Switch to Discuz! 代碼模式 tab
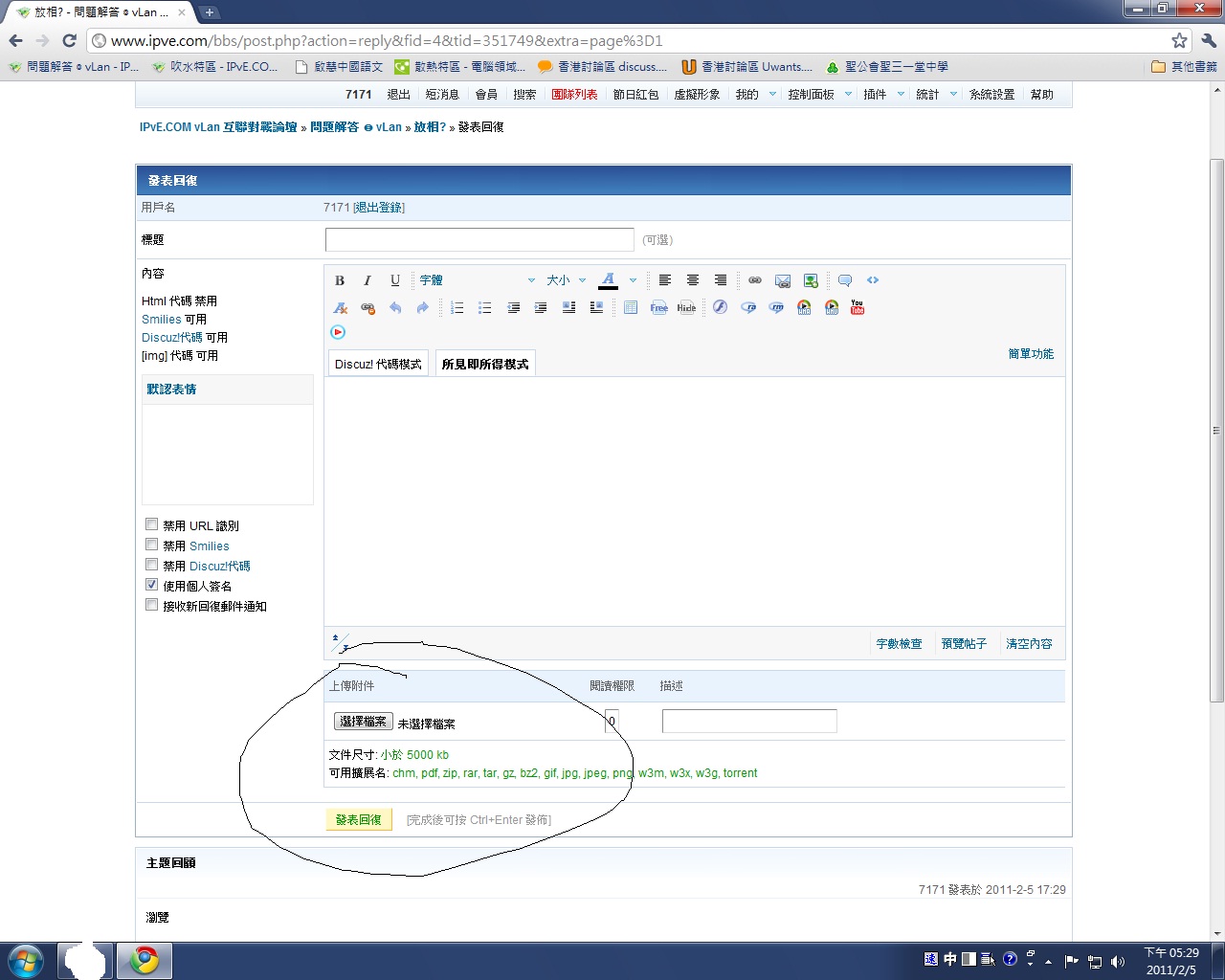Viewport: 1225px width, 980px height. pos(378,364)
